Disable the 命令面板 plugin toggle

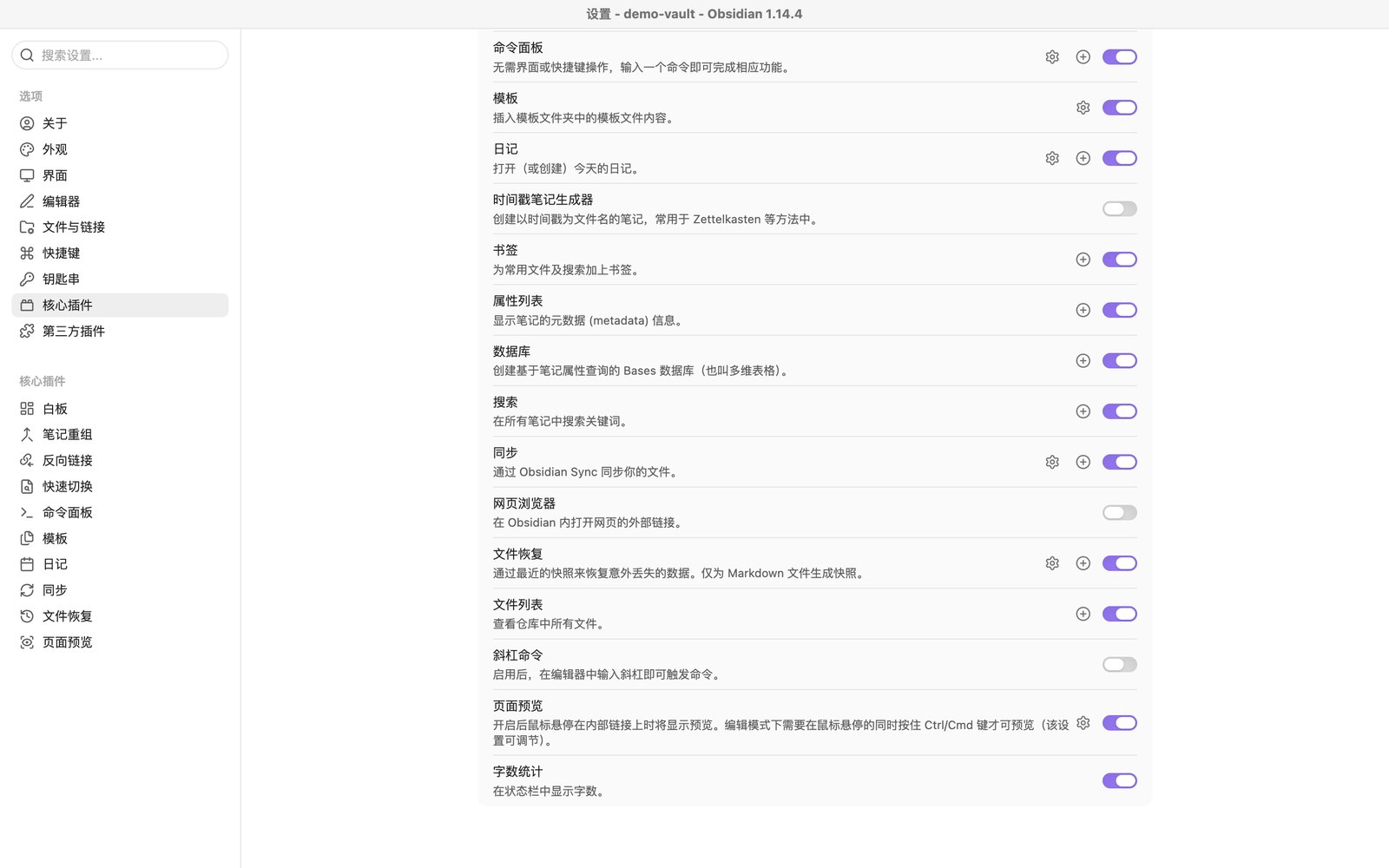tap(1120, 56)
